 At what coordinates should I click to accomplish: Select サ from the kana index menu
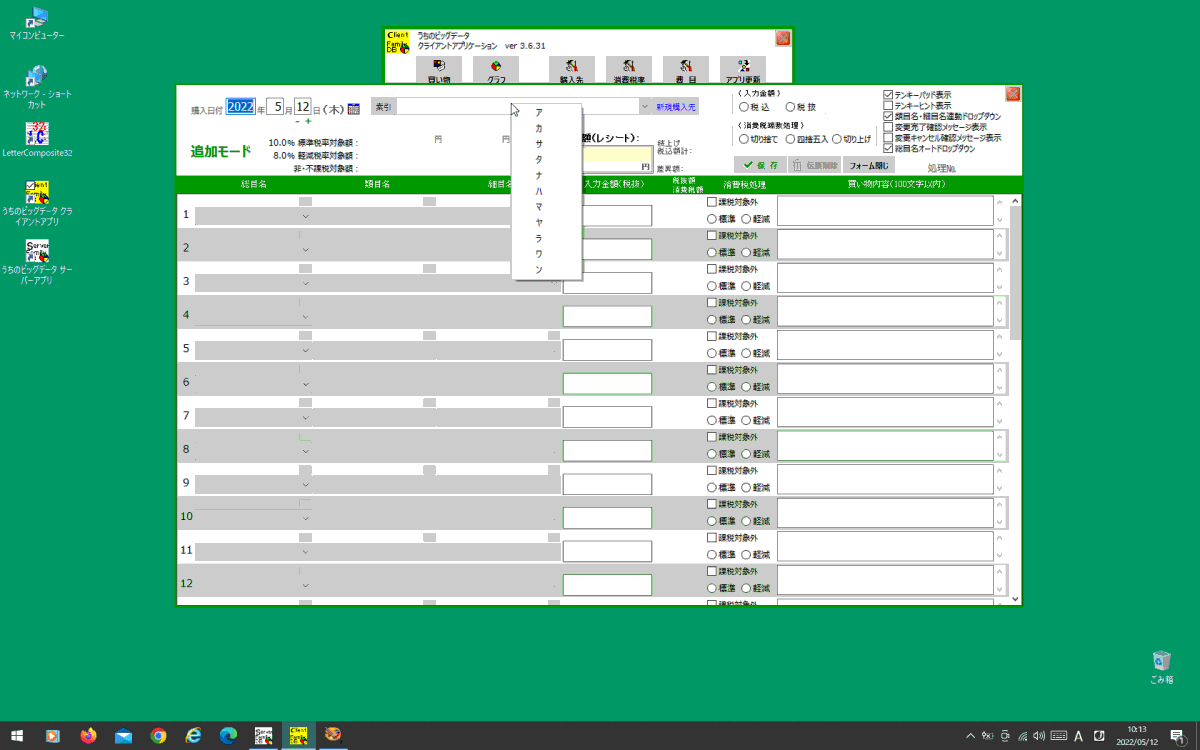point(539,144)
